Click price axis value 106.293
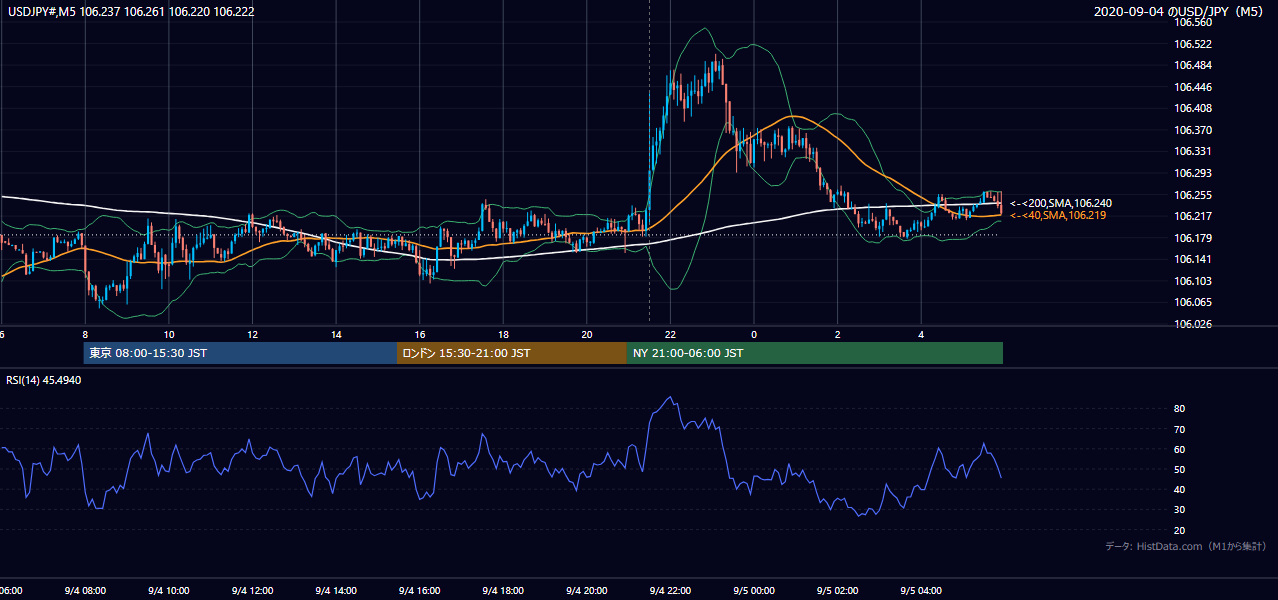This screenshot has height=600, width=1278. (1194, 173)
